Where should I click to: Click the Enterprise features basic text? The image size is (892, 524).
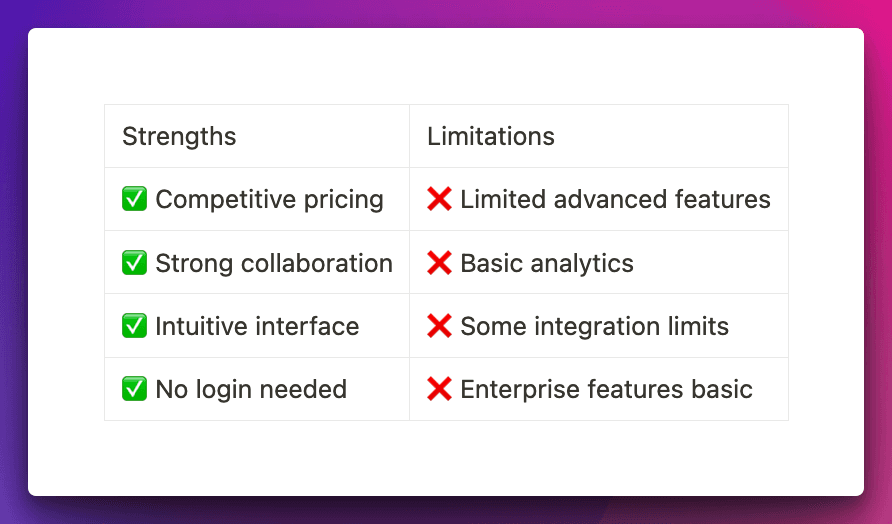pyautogui.click(x=606, y=389)
